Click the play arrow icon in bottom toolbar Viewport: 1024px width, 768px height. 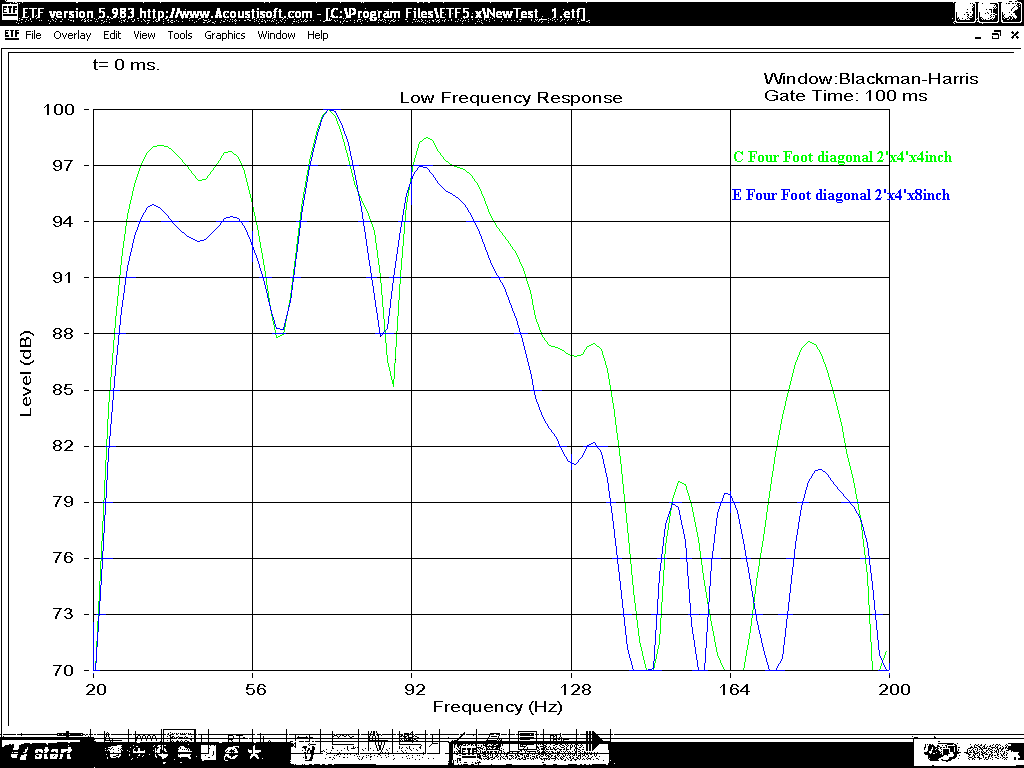click(x=596, y=740)
